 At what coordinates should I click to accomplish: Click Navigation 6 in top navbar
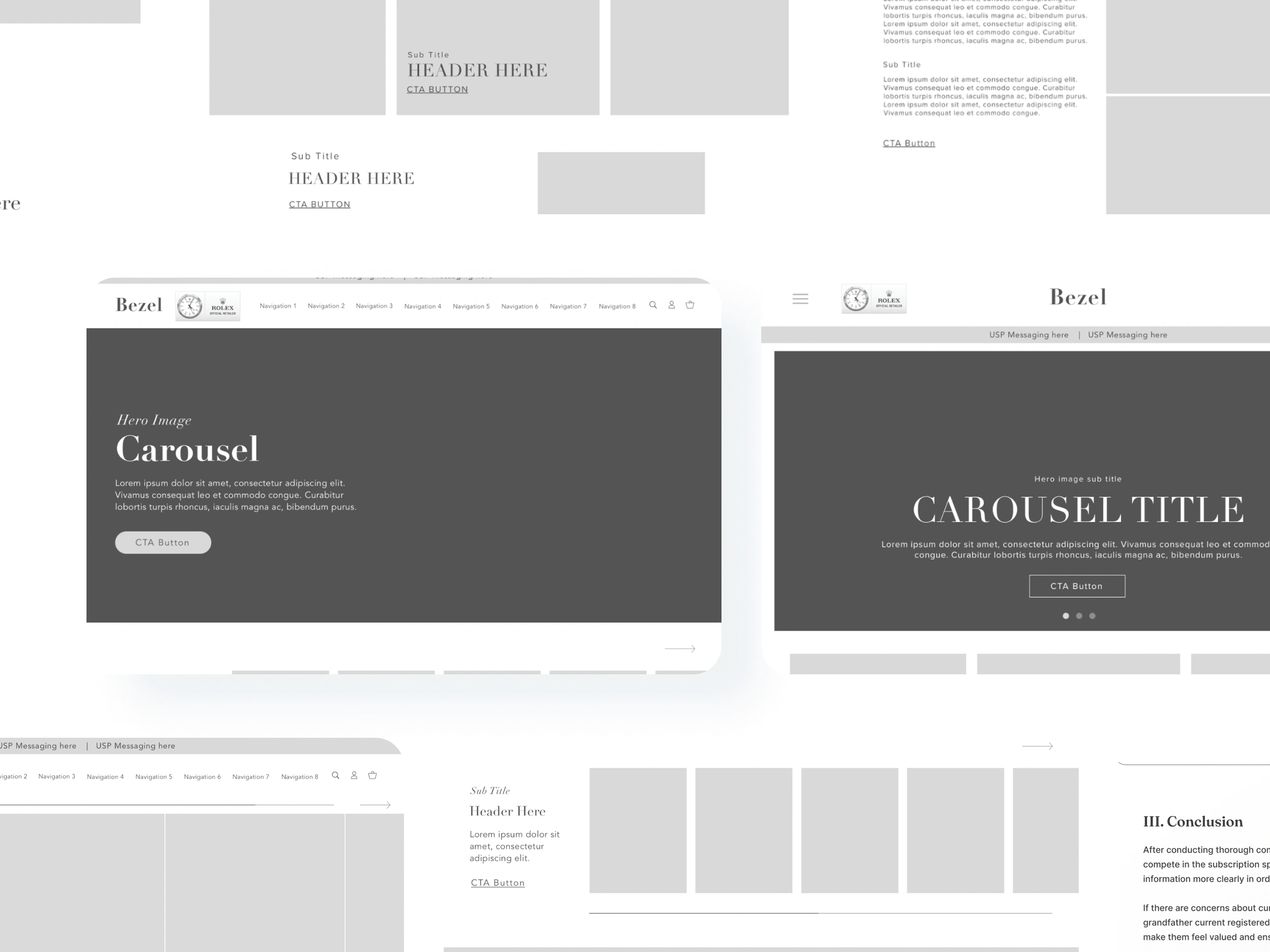pyautogui.click(x=520, y=305)
